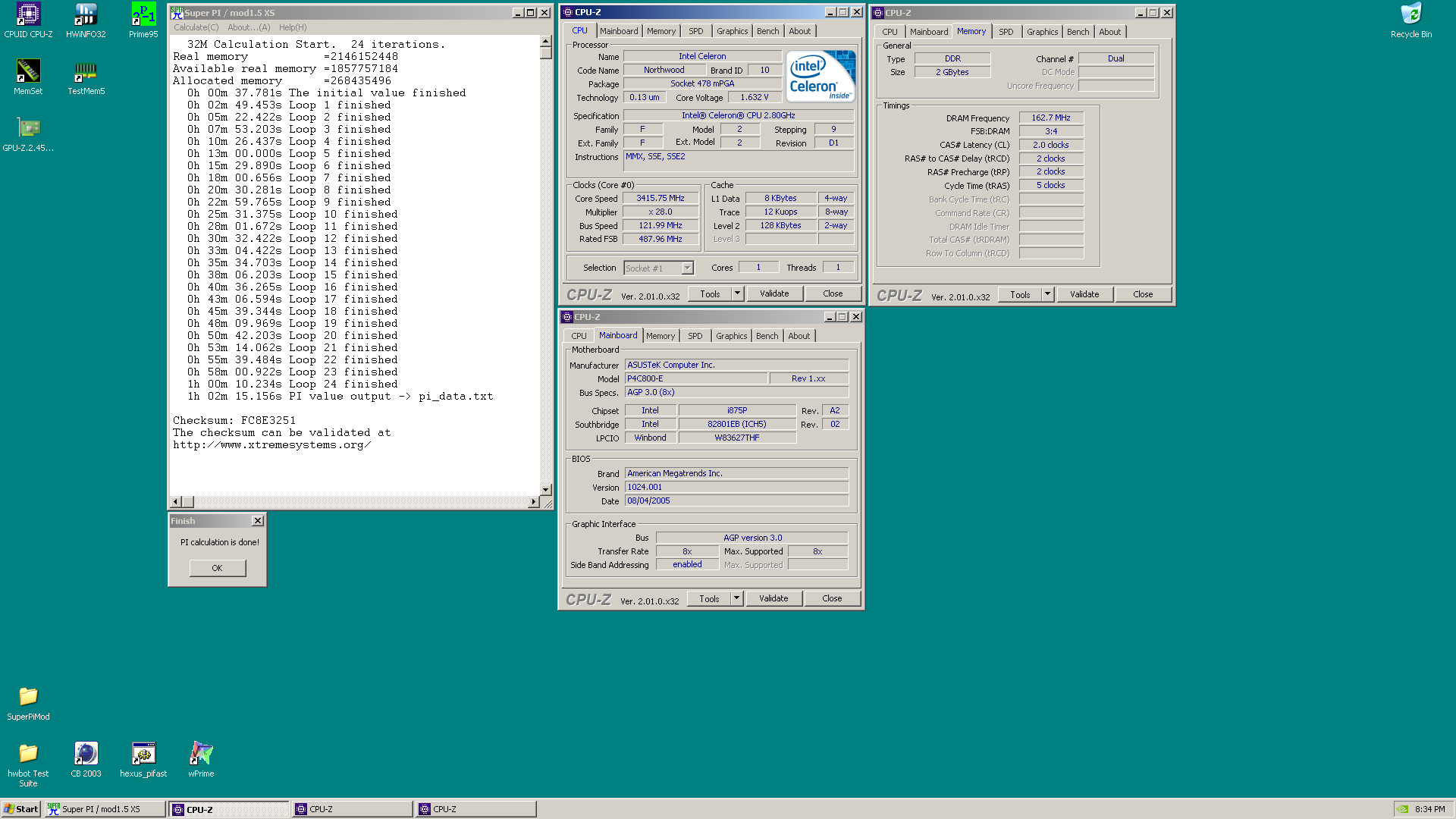Viewport: 1456px width, 819px height.
Task: Open SPD tab in CPU window
Action: 695,31
